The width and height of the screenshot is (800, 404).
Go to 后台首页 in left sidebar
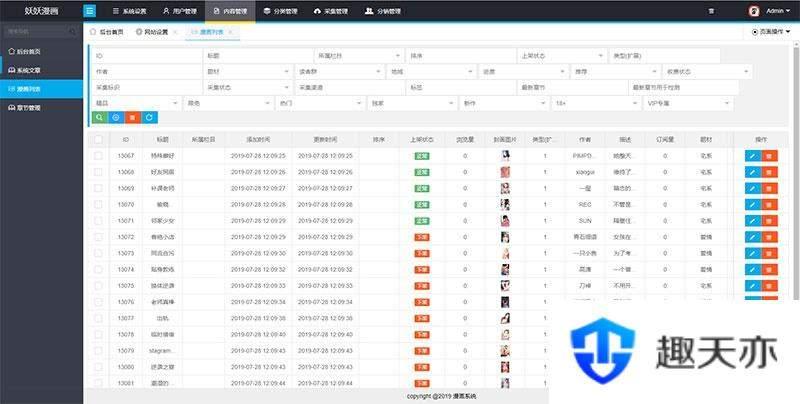[41, 52]
